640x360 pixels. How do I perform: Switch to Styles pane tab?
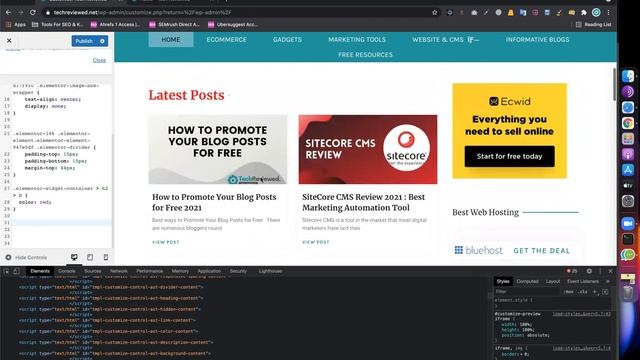click(x=503, y=281)
